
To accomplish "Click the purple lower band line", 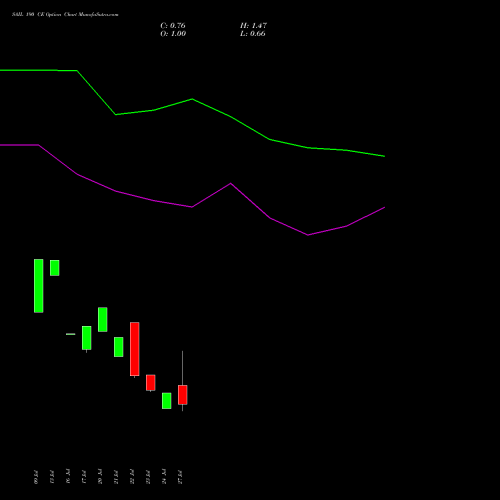I will point(192,207).
